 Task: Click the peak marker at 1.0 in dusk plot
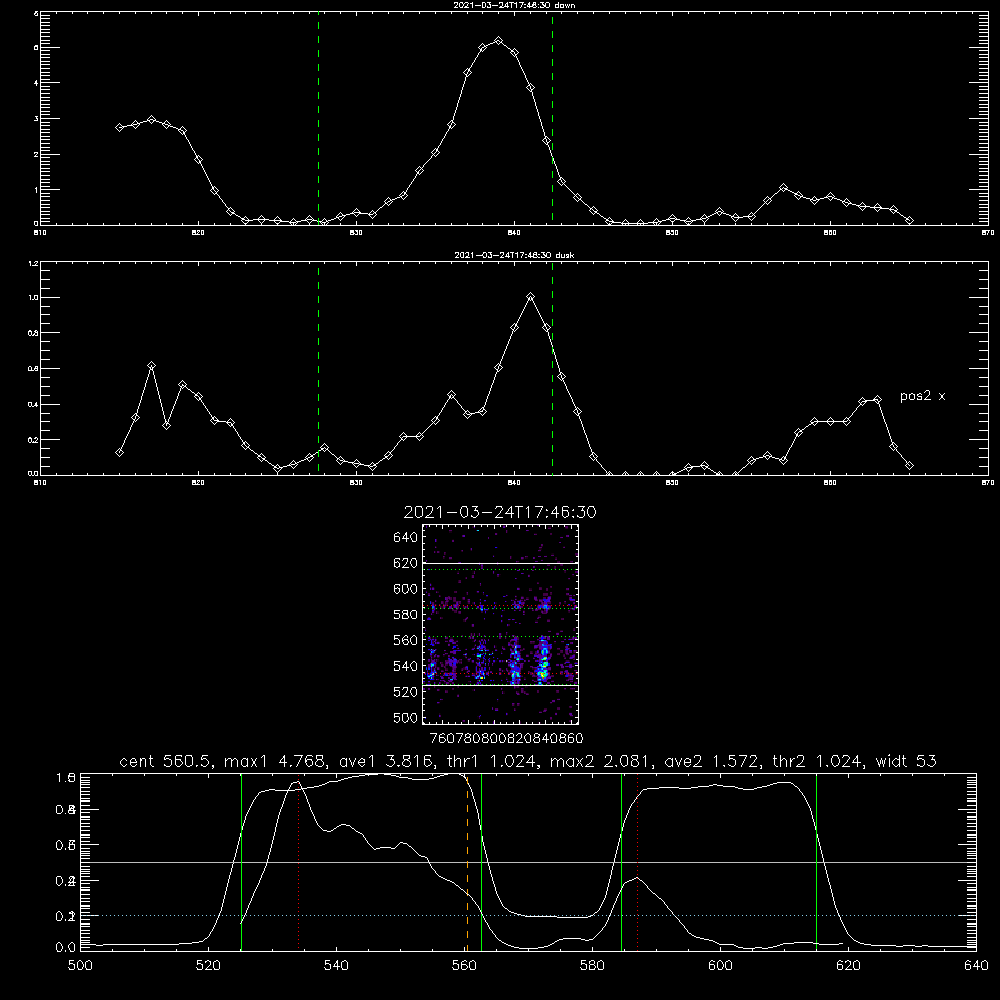point(530,297)
